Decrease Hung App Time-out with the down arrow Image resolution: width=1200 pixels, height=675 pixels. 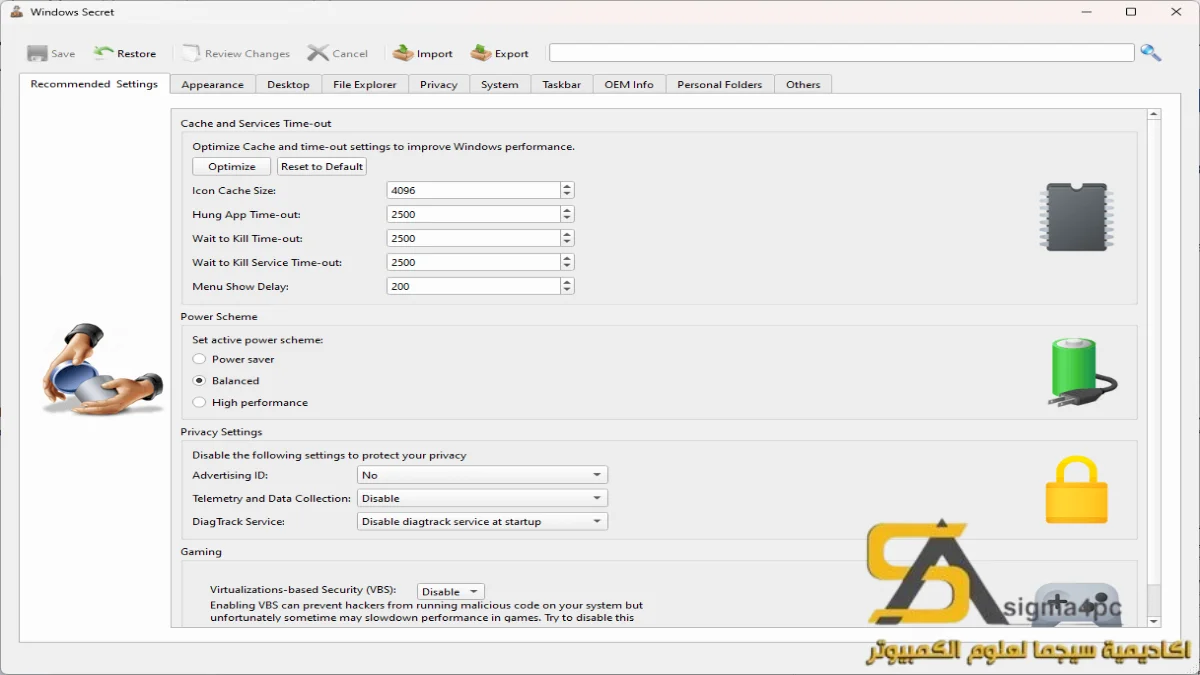pos(567,218)
